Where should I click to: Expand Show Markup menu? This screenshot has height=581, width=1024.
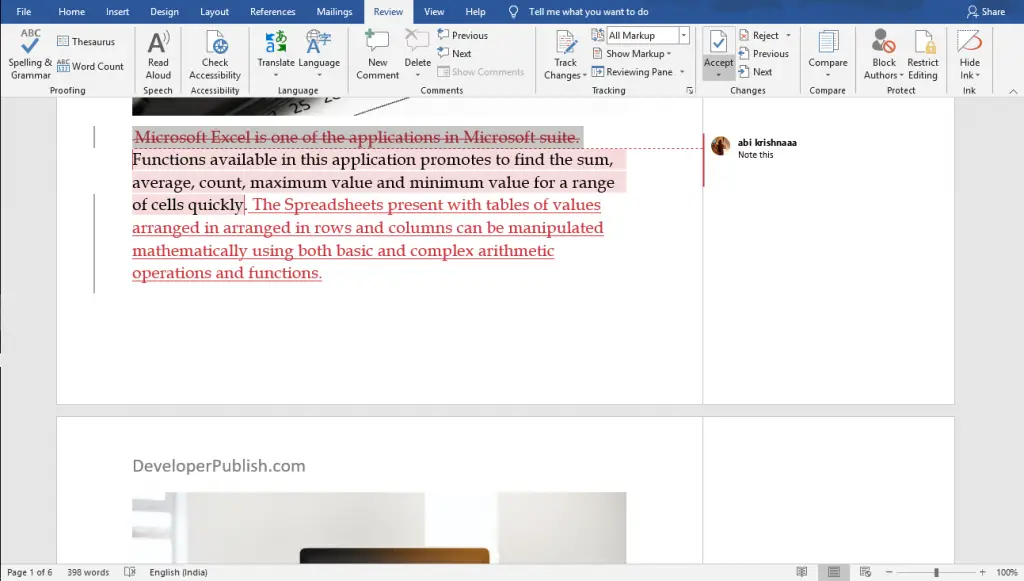pos(632,54)
